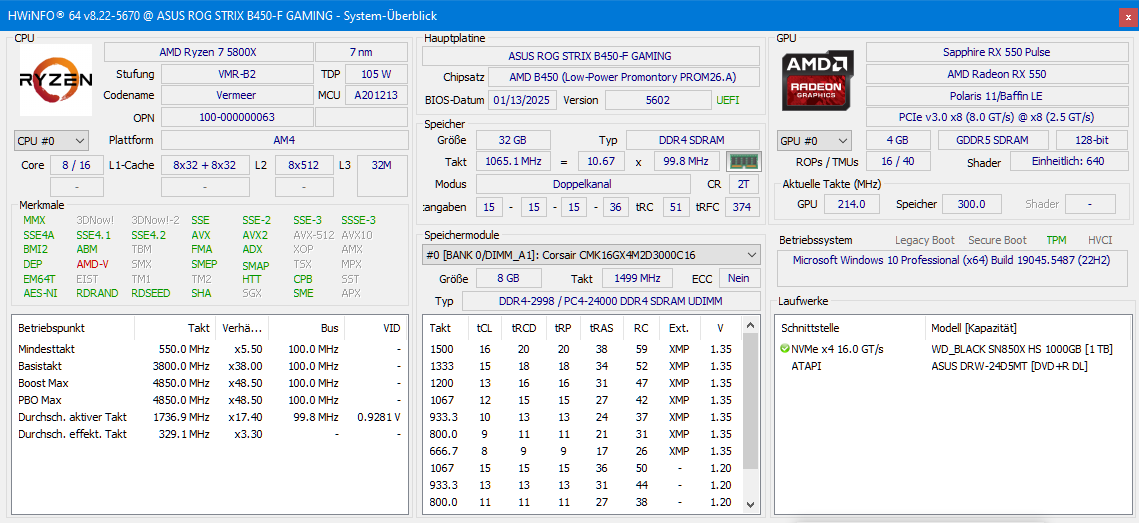
Task: Click the Ryzen CPU logo
Action: point(56,80)
